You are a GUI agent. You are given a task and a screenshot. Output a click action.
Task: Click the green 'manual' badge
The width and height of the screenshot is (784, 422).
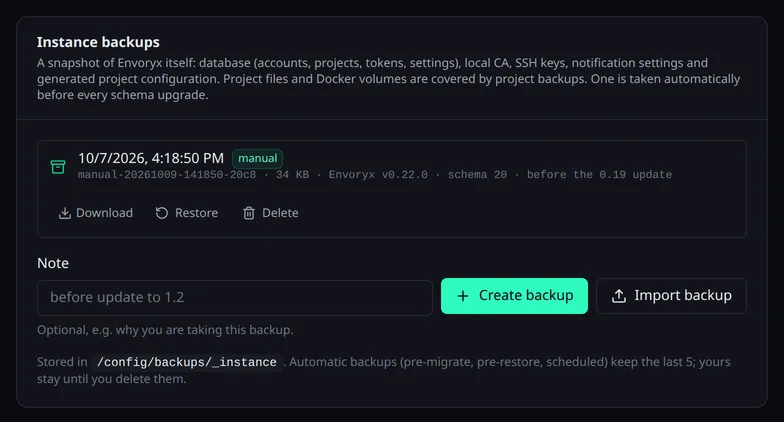point(258,158)
